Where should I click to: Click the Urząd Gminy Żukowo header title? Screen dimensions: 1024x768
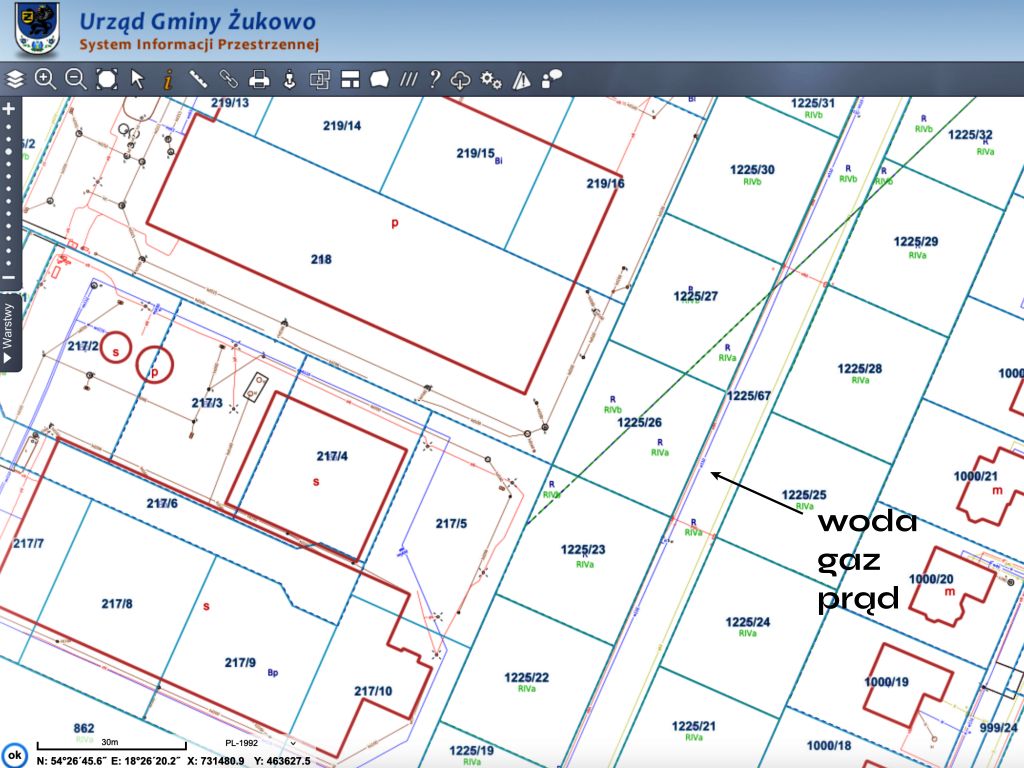point(197,22)
